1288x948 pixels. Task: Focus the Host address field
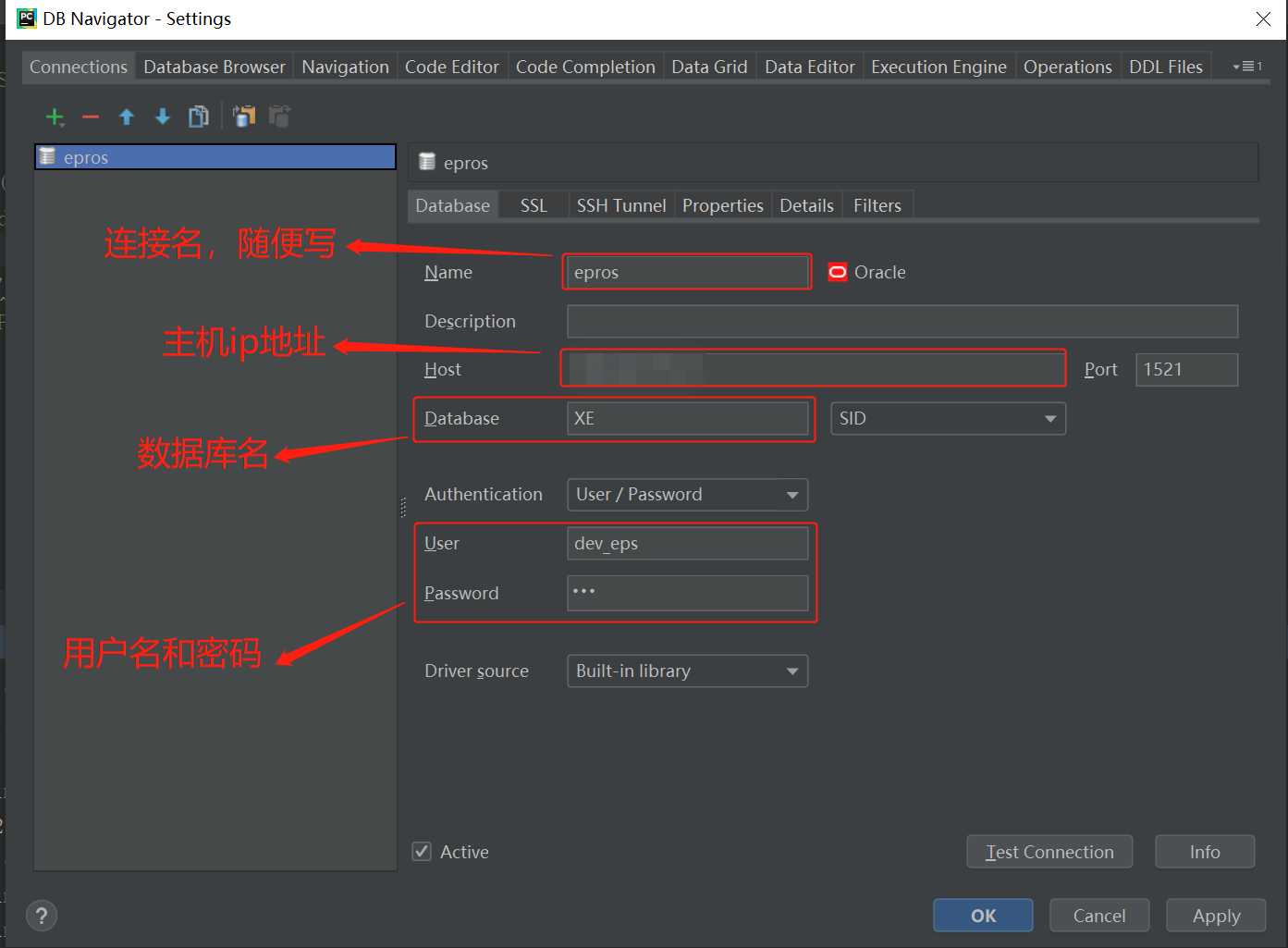tap(814, 369)
